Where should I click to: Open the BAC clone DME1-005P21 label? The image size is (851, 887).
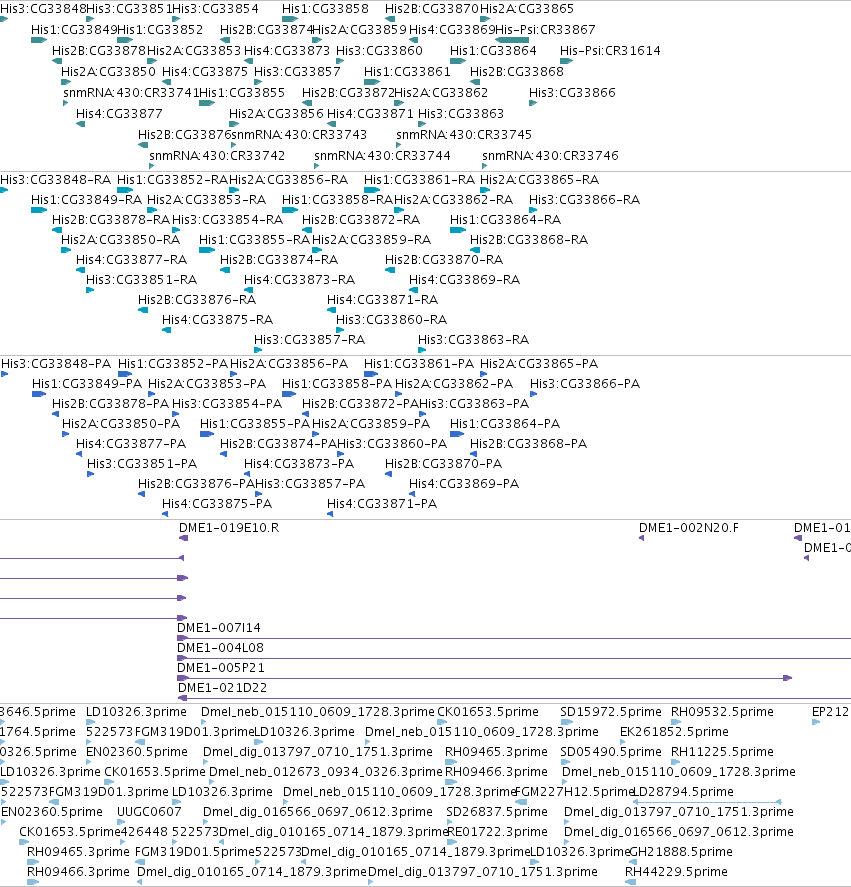click(x=221, y=668)
